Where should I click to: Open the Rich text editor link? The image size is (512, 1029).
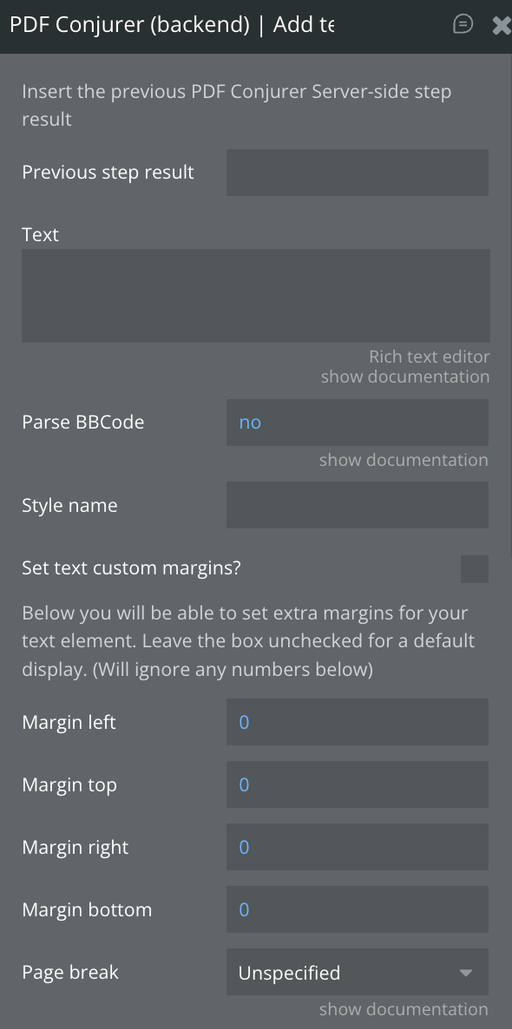click(x=429, y=357)
